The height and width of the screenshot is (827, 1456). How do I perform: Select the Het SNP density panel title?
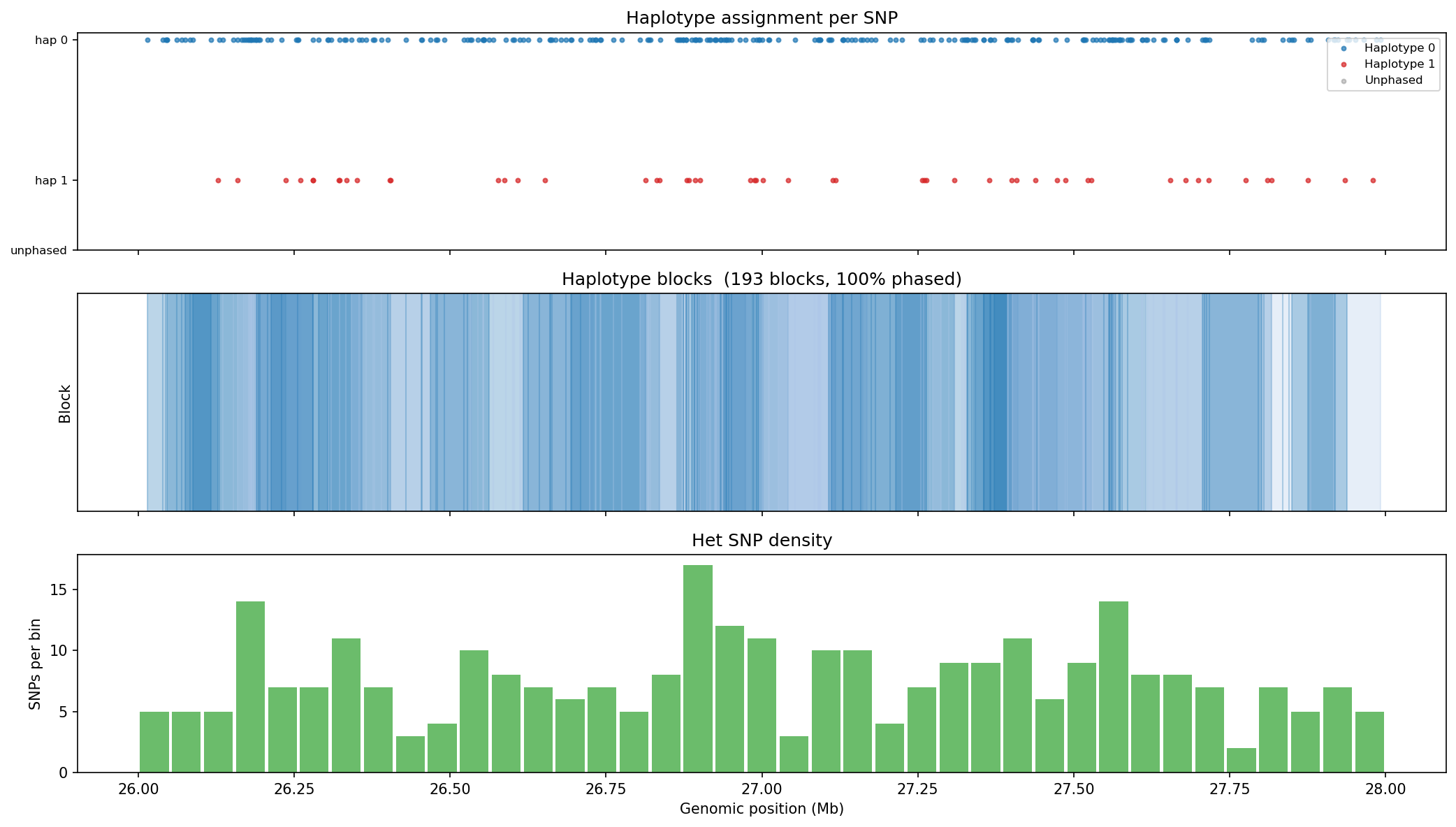(761, 540)
